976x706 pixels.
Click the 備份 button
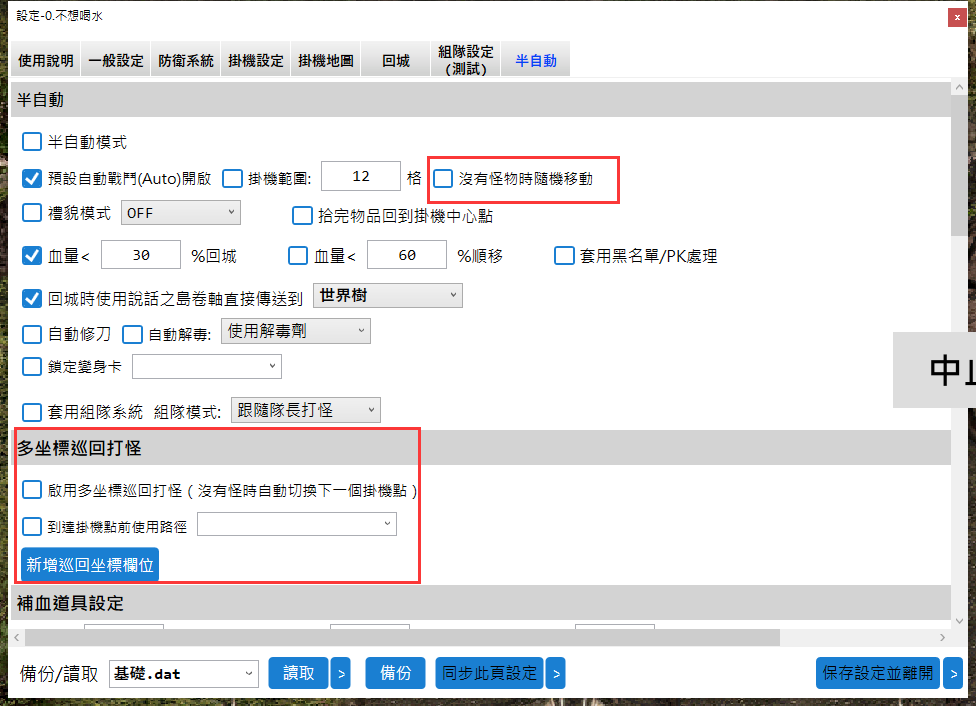point(396,674)
